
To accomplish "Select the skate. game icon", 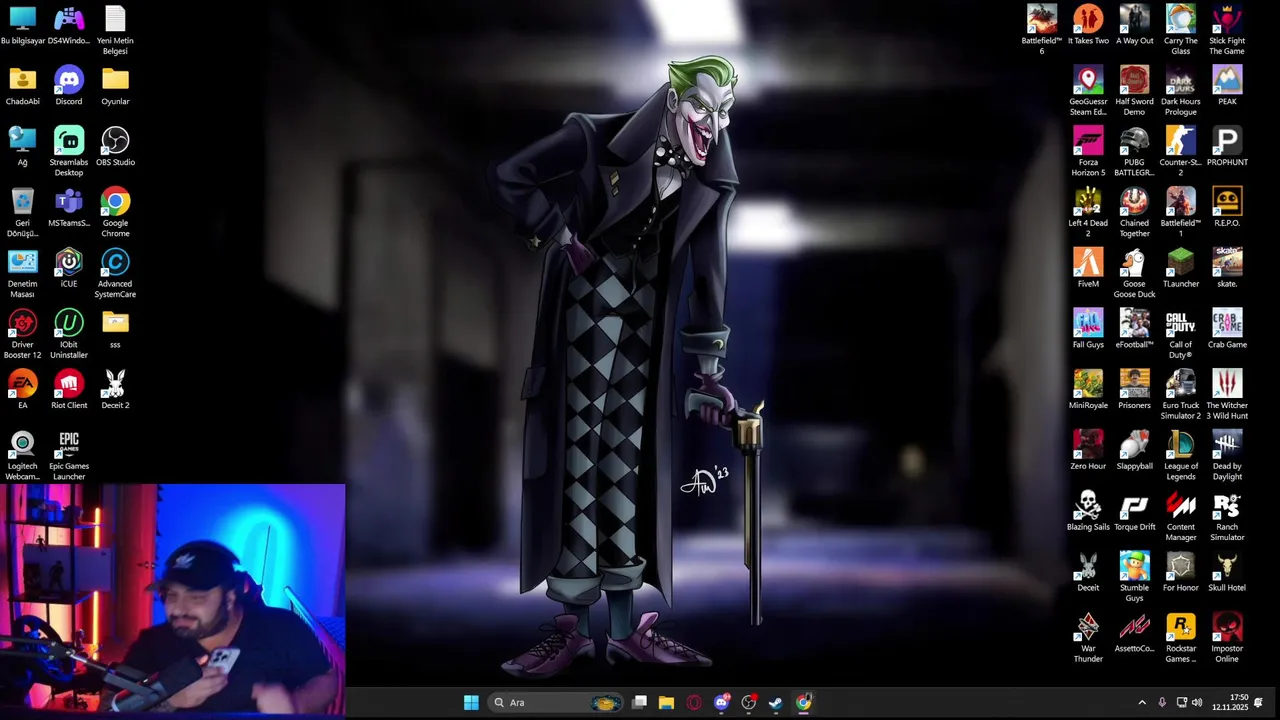I will 1227,262.
